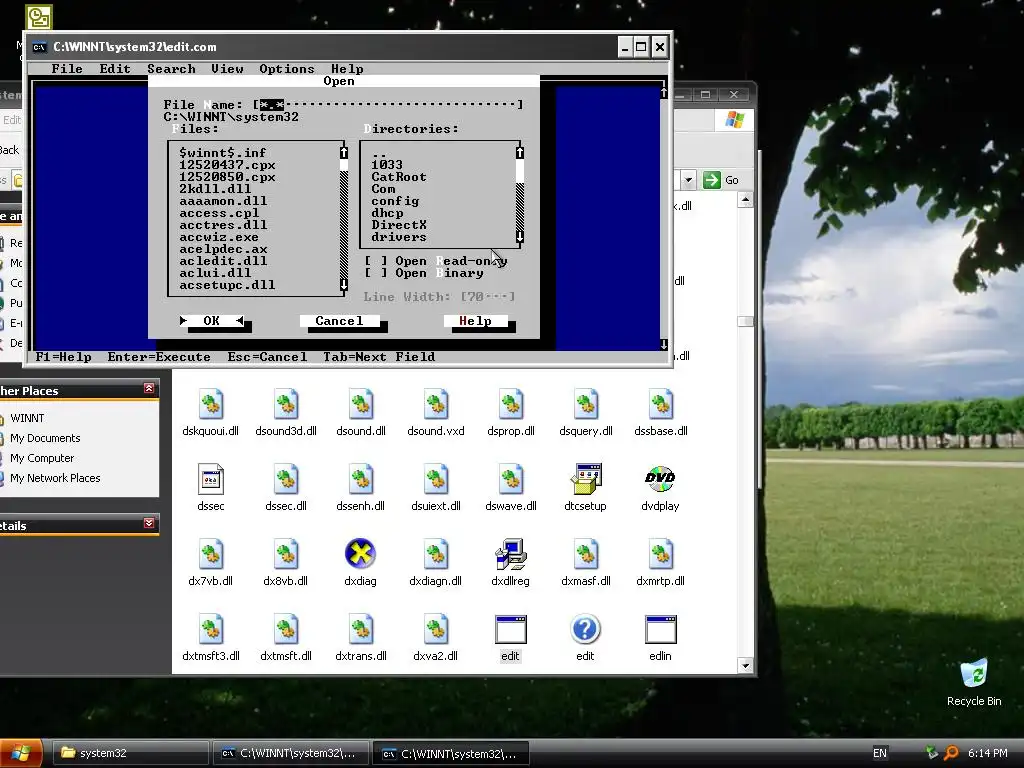The image size is (1024, 768).
Task: Select the dsprop.dll file icon
Action: tap(511, 404)
